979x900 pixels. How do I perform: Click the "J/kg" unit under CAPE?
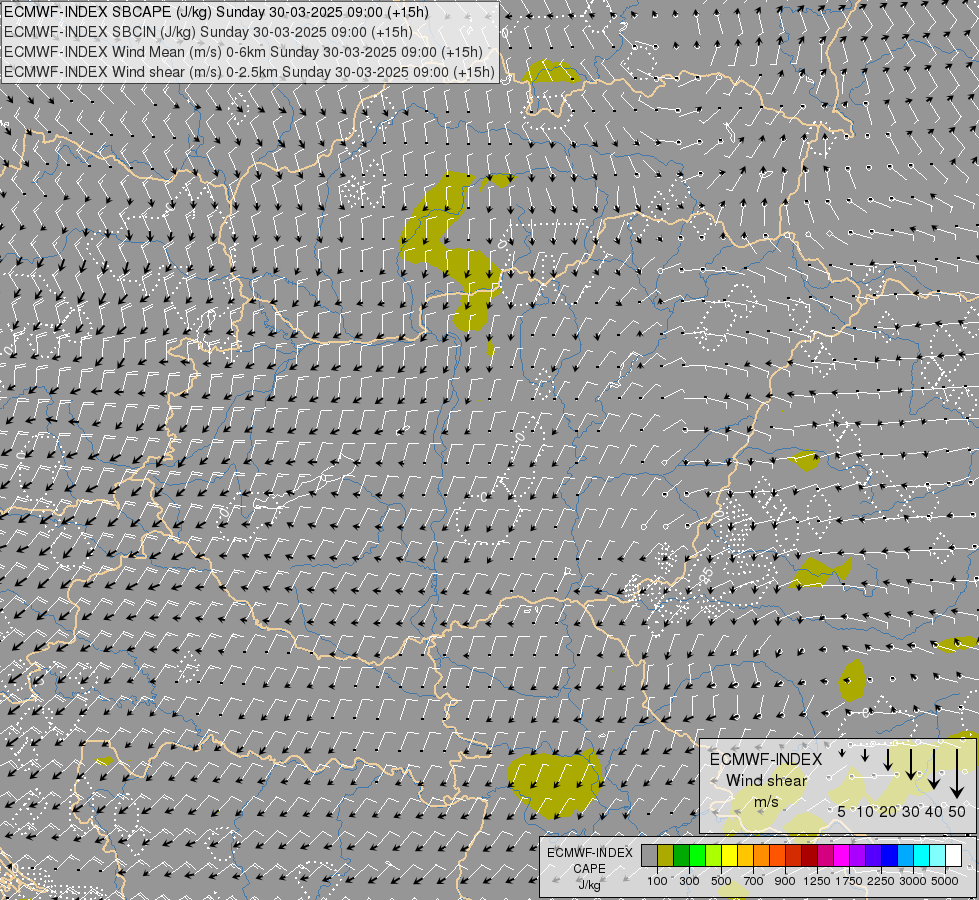(x=589, y=885)
